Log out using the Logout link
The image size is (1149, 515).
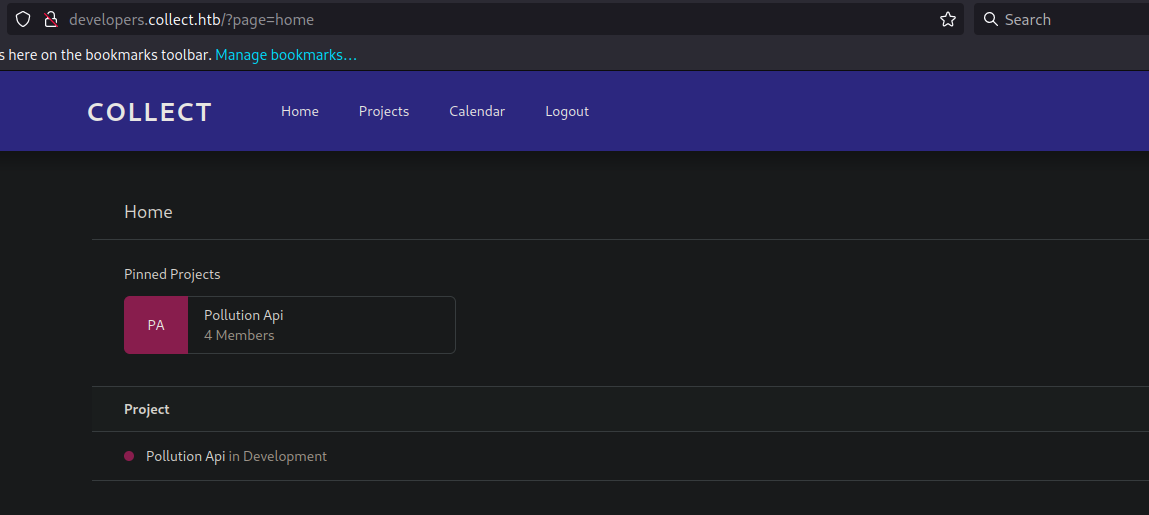tap(567, 111)
